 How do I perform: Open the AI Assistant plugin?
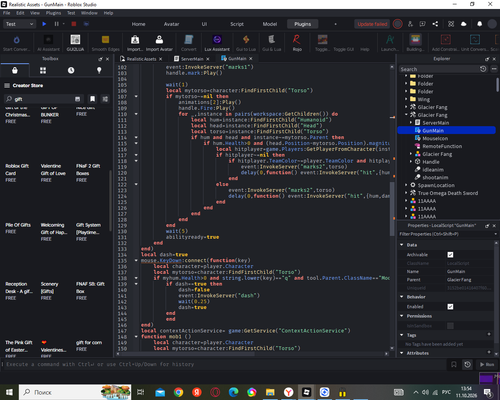(48, 43)
